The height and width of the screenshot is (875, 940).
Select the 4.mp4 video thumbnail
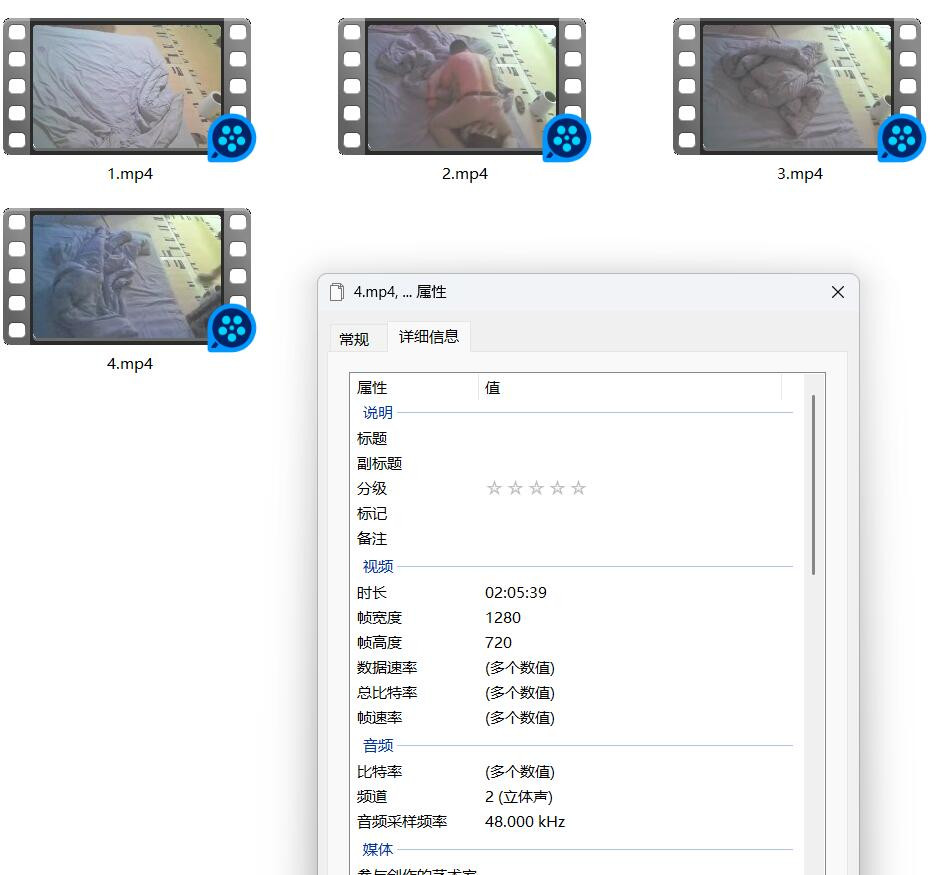click(x=126, y=277)
